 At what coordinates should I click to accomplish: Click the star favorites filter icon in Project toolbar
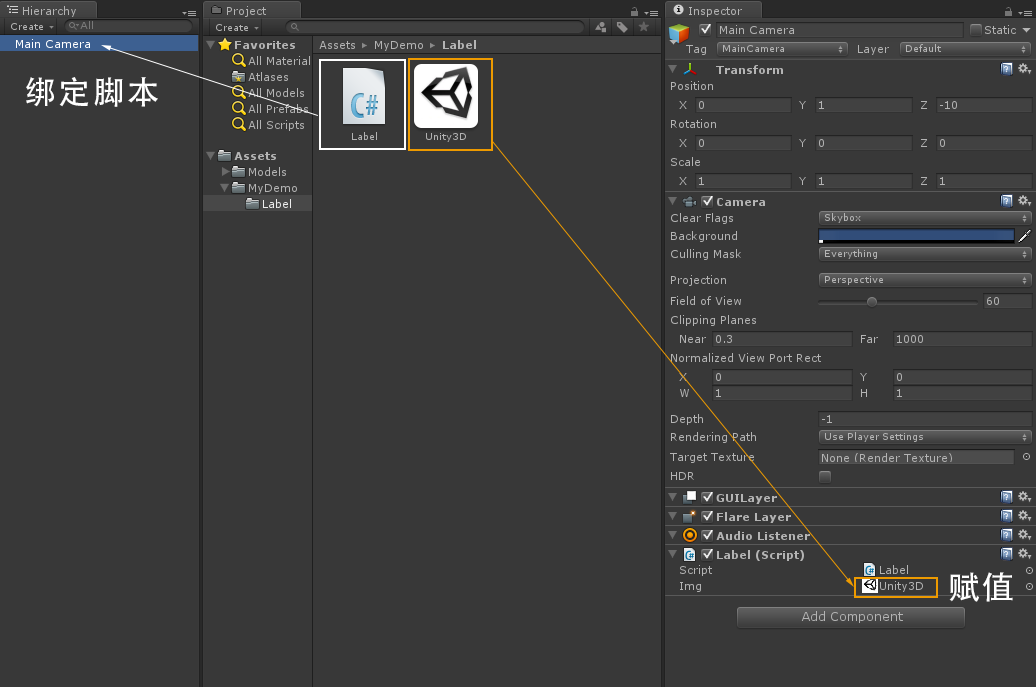(x=644, y=27)
